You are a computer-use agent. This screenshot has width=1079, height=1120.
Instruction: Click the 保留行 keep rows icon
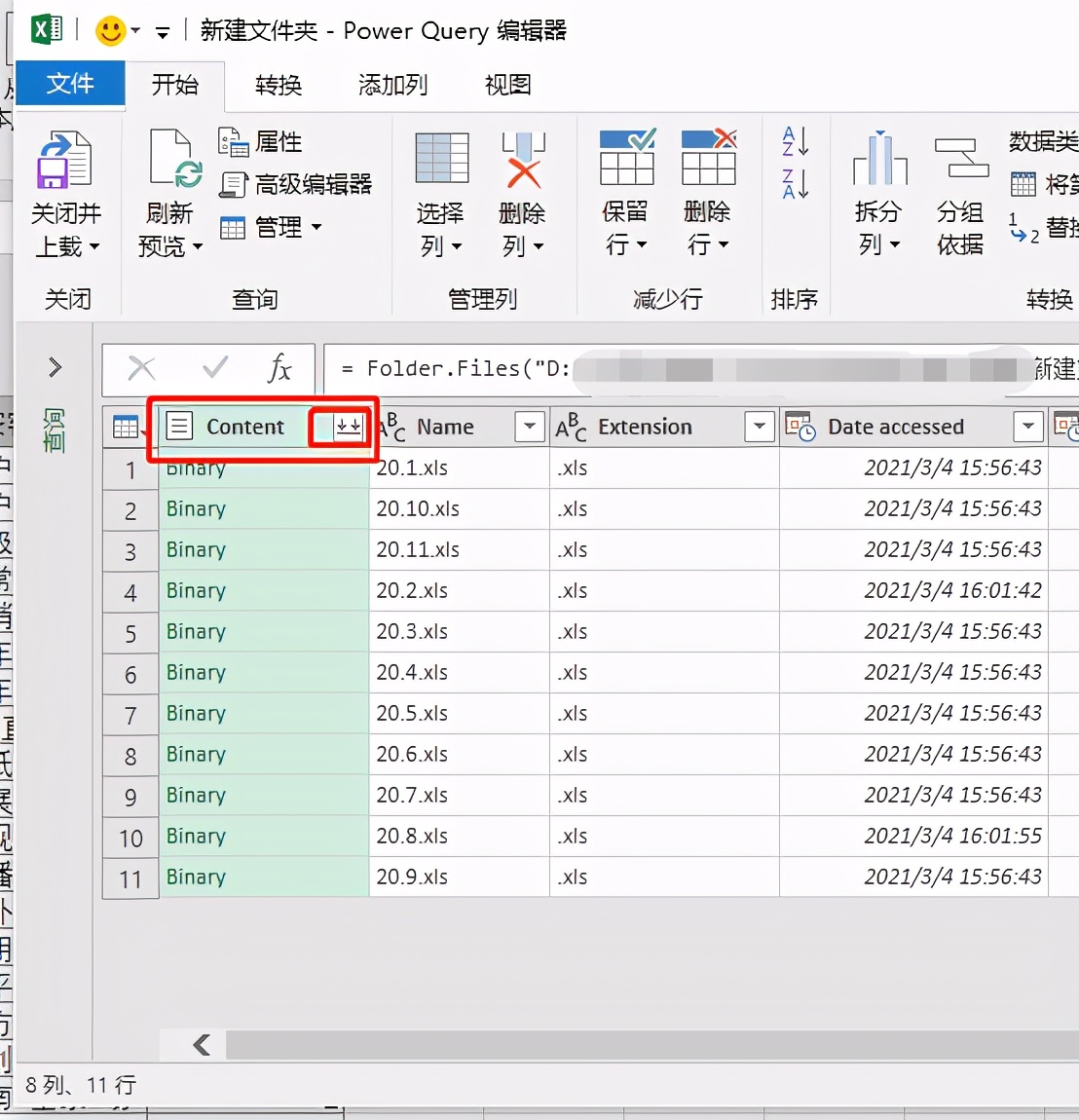pos(627,157)
